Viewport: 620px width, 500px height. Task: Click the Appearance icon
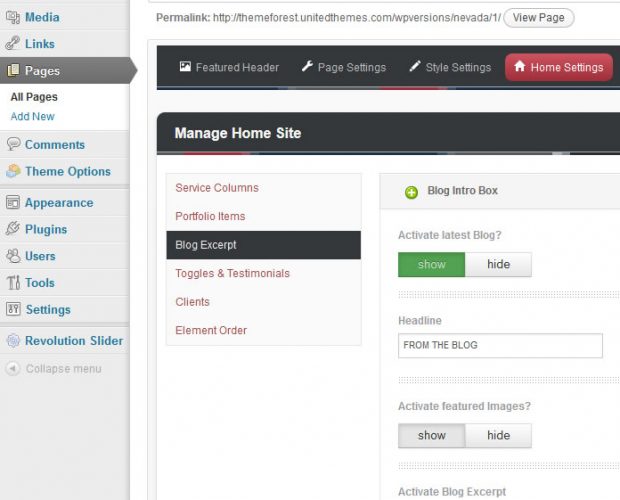click(x=13, y=203)
